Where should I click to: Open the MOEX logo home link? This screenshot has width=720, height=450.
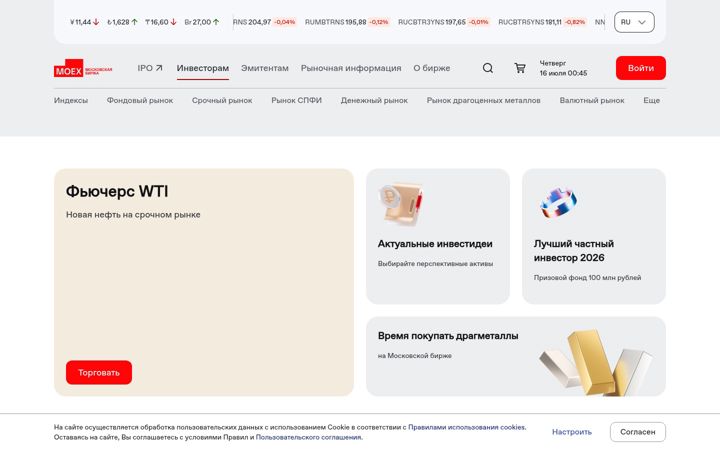pos(83,68)
